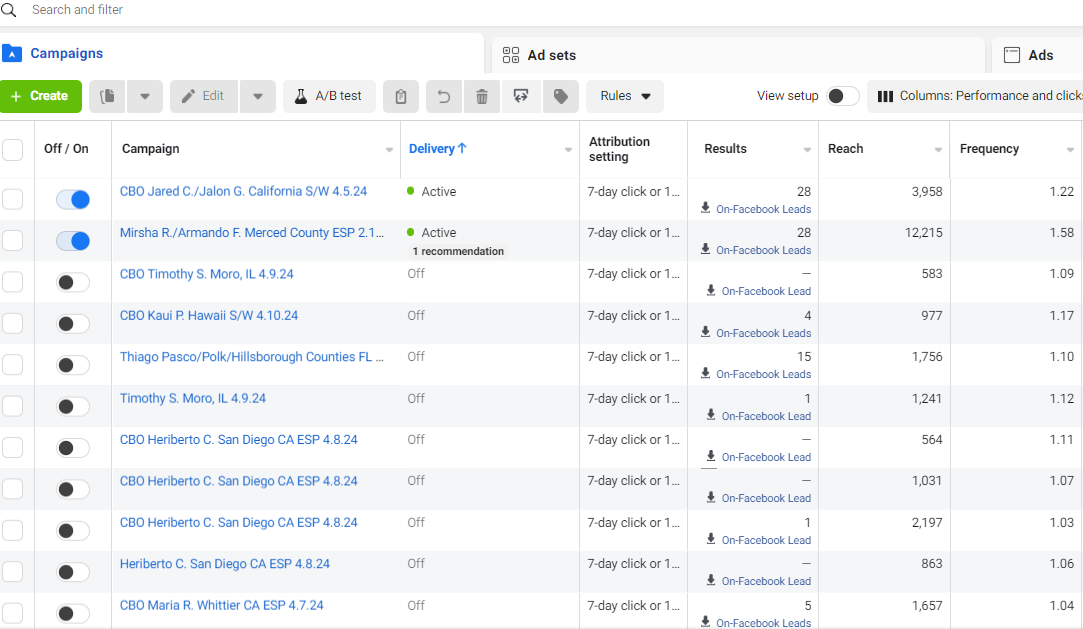Turn off the Mirsha R. campaign toggle
1083x629 pixels.
pyautogui.click(x=73, y=241)
